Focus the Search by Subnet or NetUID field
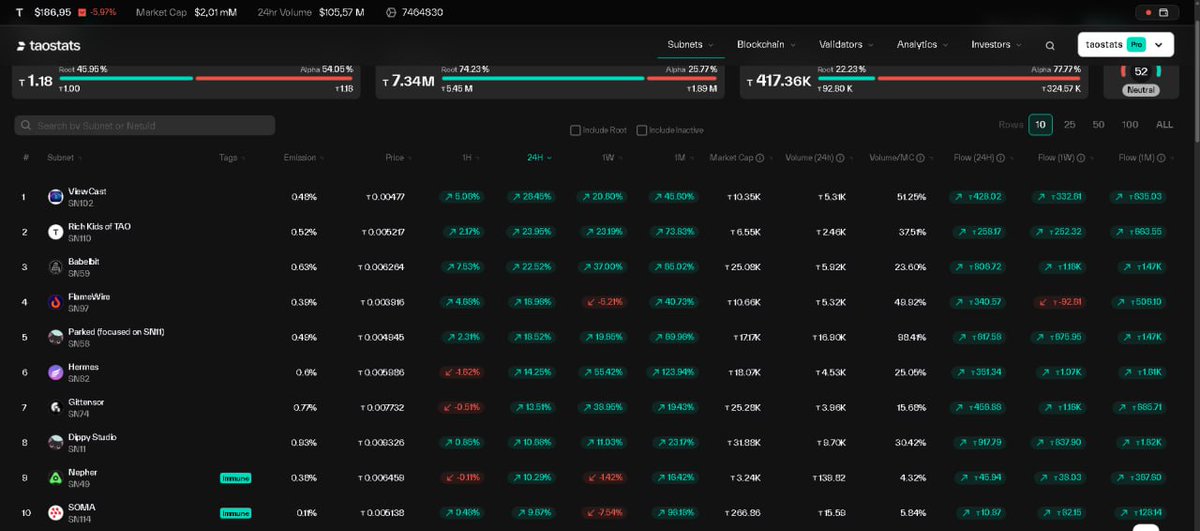The width and height of the screenshot is (1200, 531). coord(145,125)
